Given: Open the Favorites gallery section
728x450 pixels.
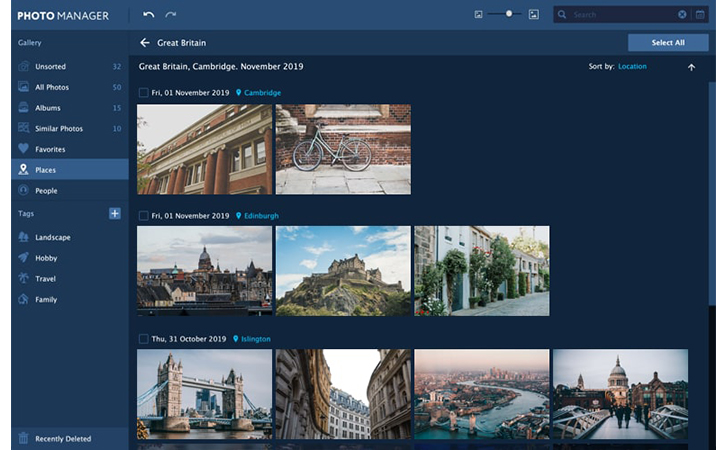Looking at the screenshot, I should click(x=50, y=149).
